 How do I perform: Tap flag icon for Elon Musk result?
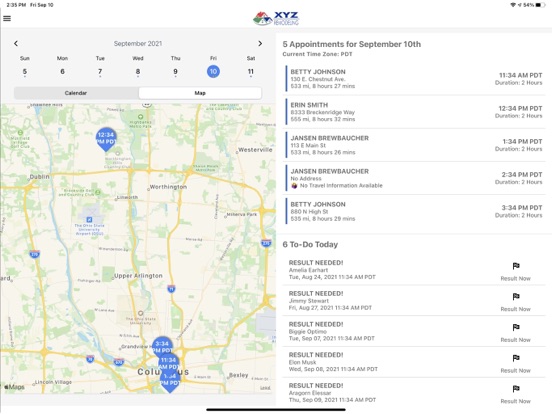click(516, 358)
